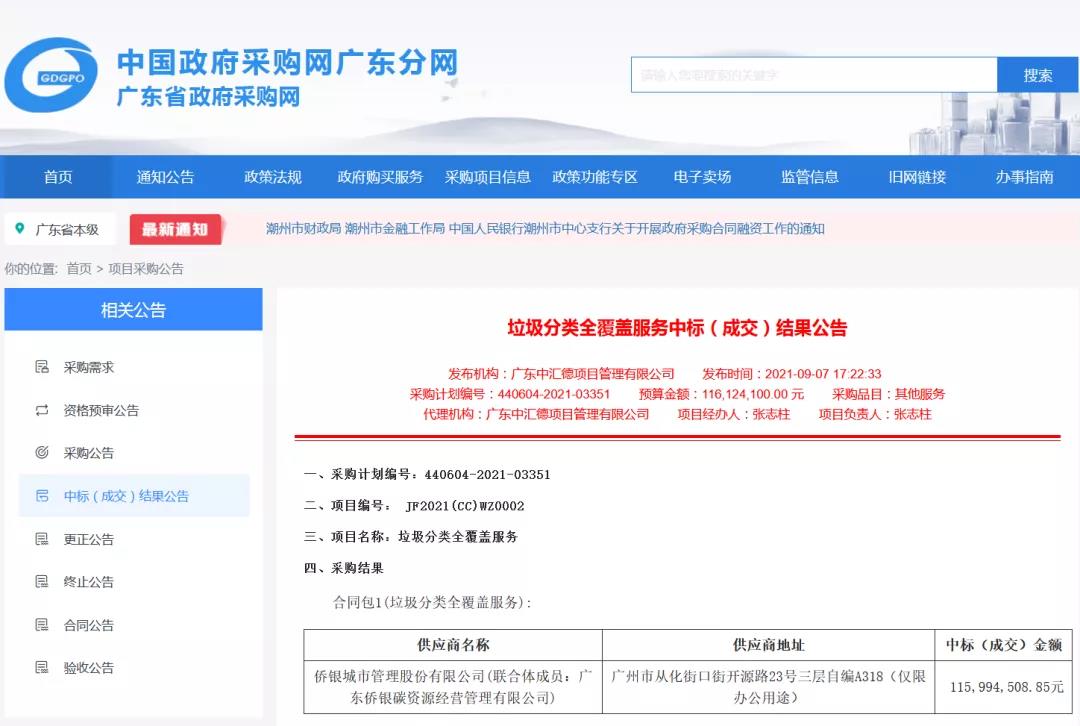Click the 供应商地址 table header

[x=769, y=645]
